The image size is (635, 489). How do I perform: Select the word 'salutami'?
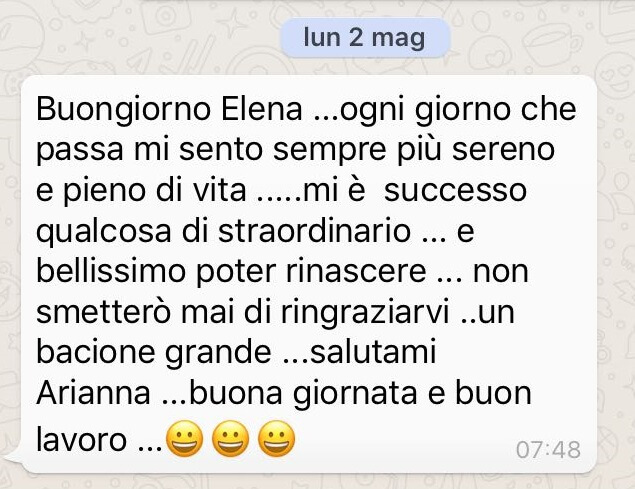click(373, 352)
